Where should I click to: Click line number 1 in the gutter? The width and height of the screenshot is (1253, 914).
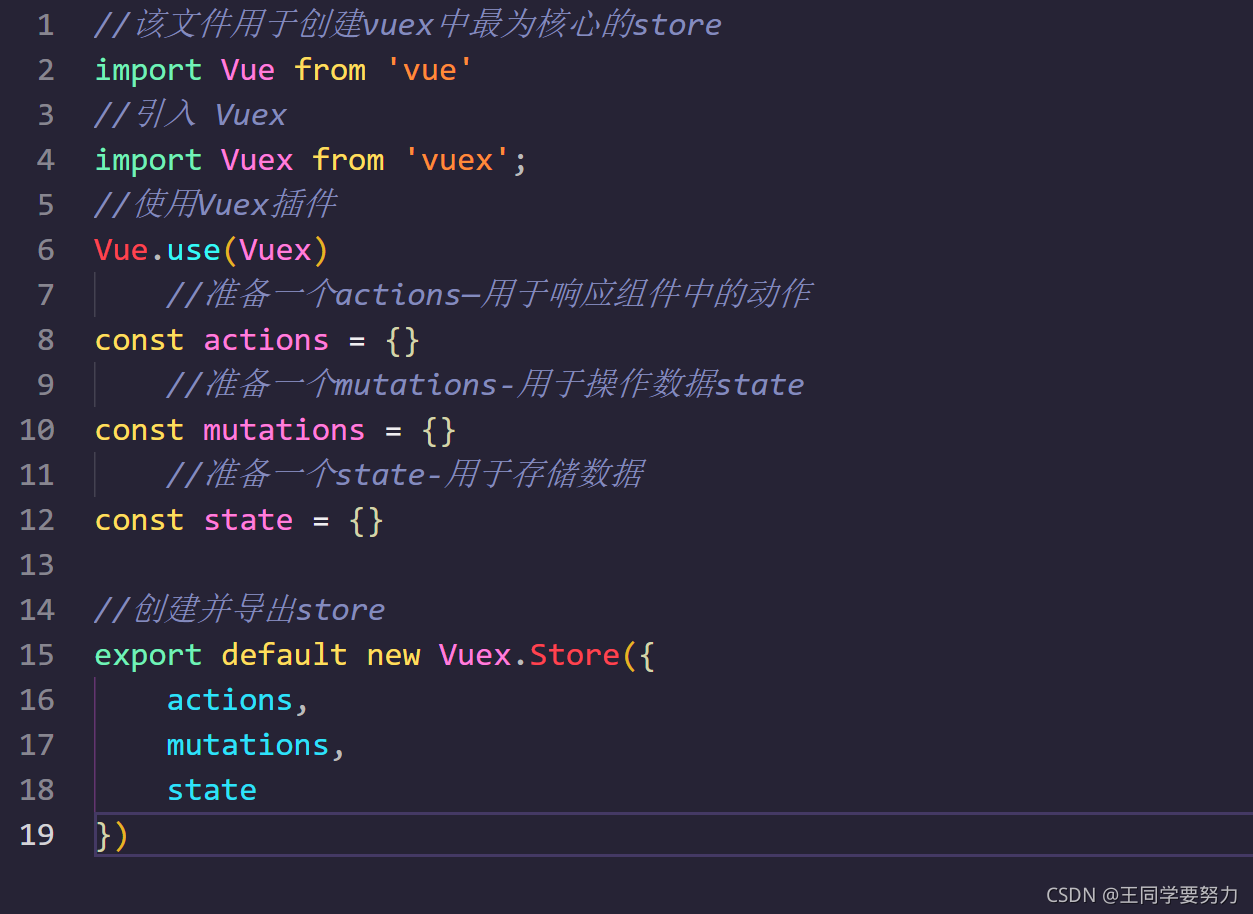(x=45, y=25)
